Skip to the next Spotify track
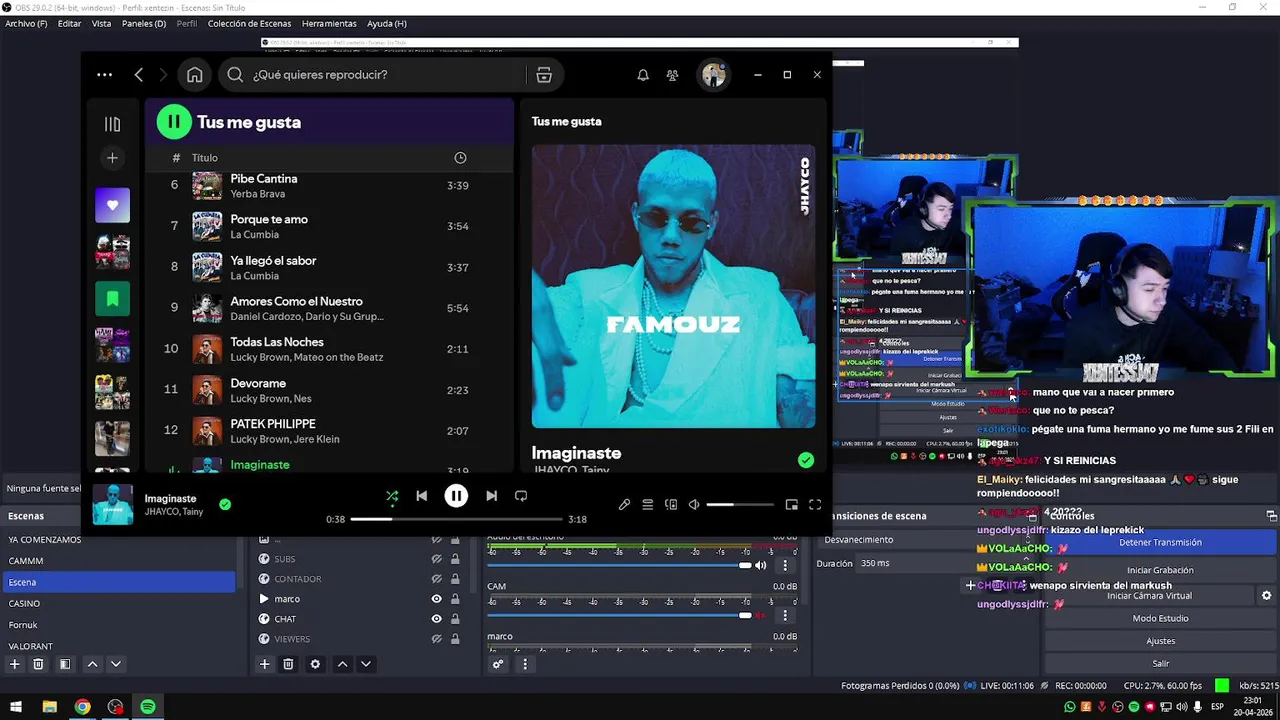Image resolution: width=1280 pixels, height=720 pixels. click(x=491, y=496)
